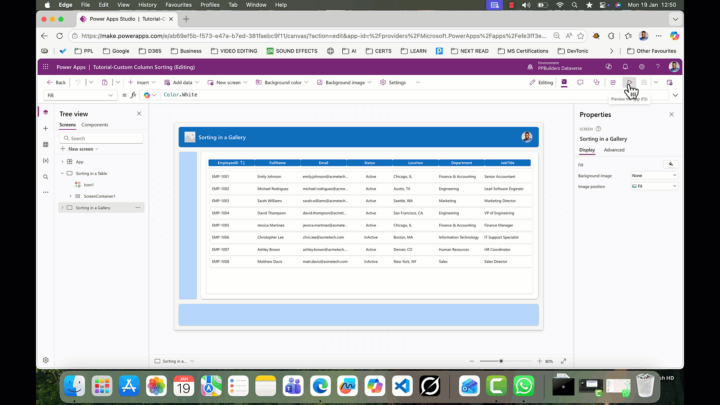
Task: Click the zoom out minus button
Action: [472, 361]
